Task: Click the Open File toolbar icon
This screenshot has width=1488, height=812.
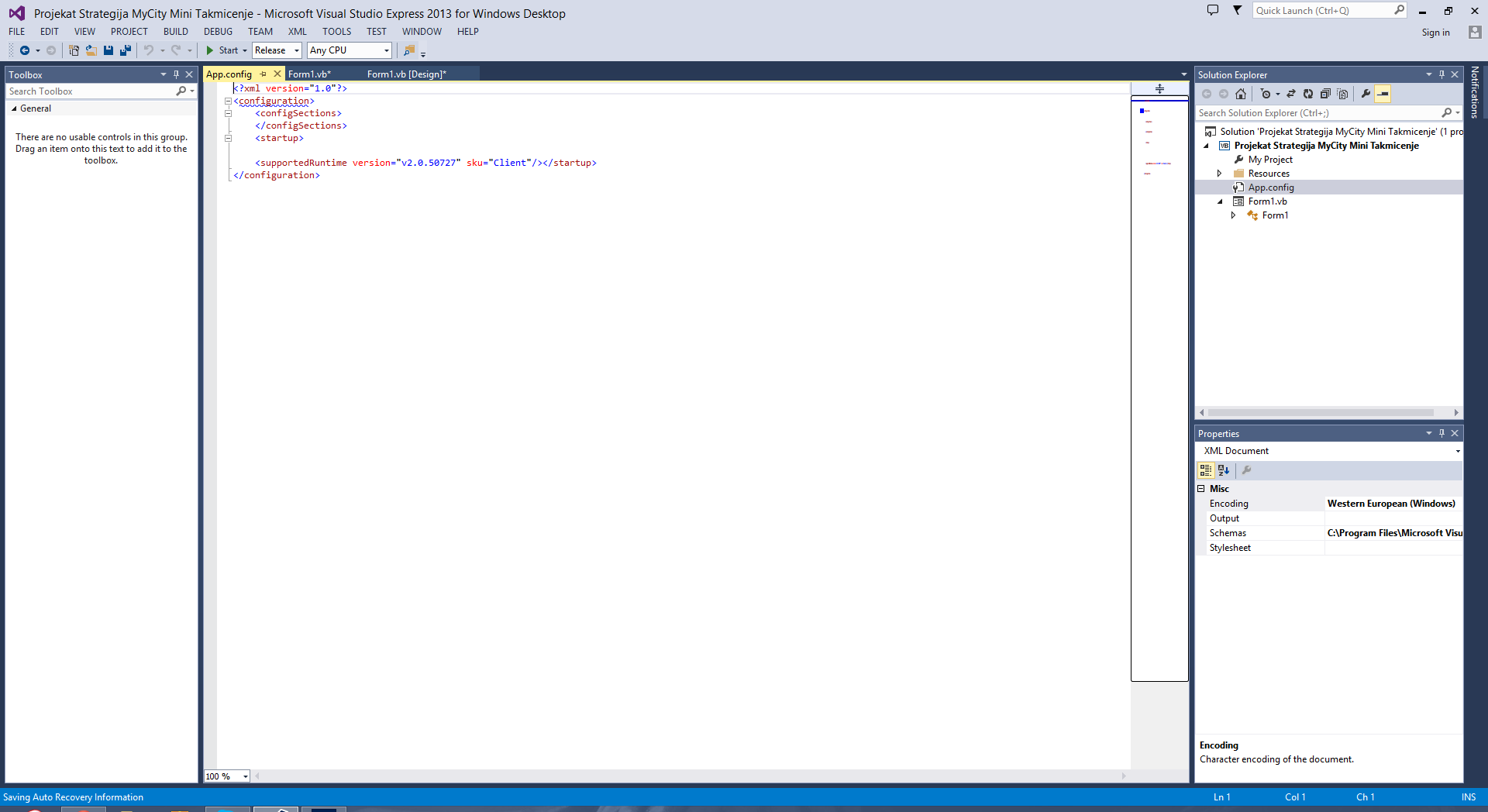Action: (x=91, y=50)
